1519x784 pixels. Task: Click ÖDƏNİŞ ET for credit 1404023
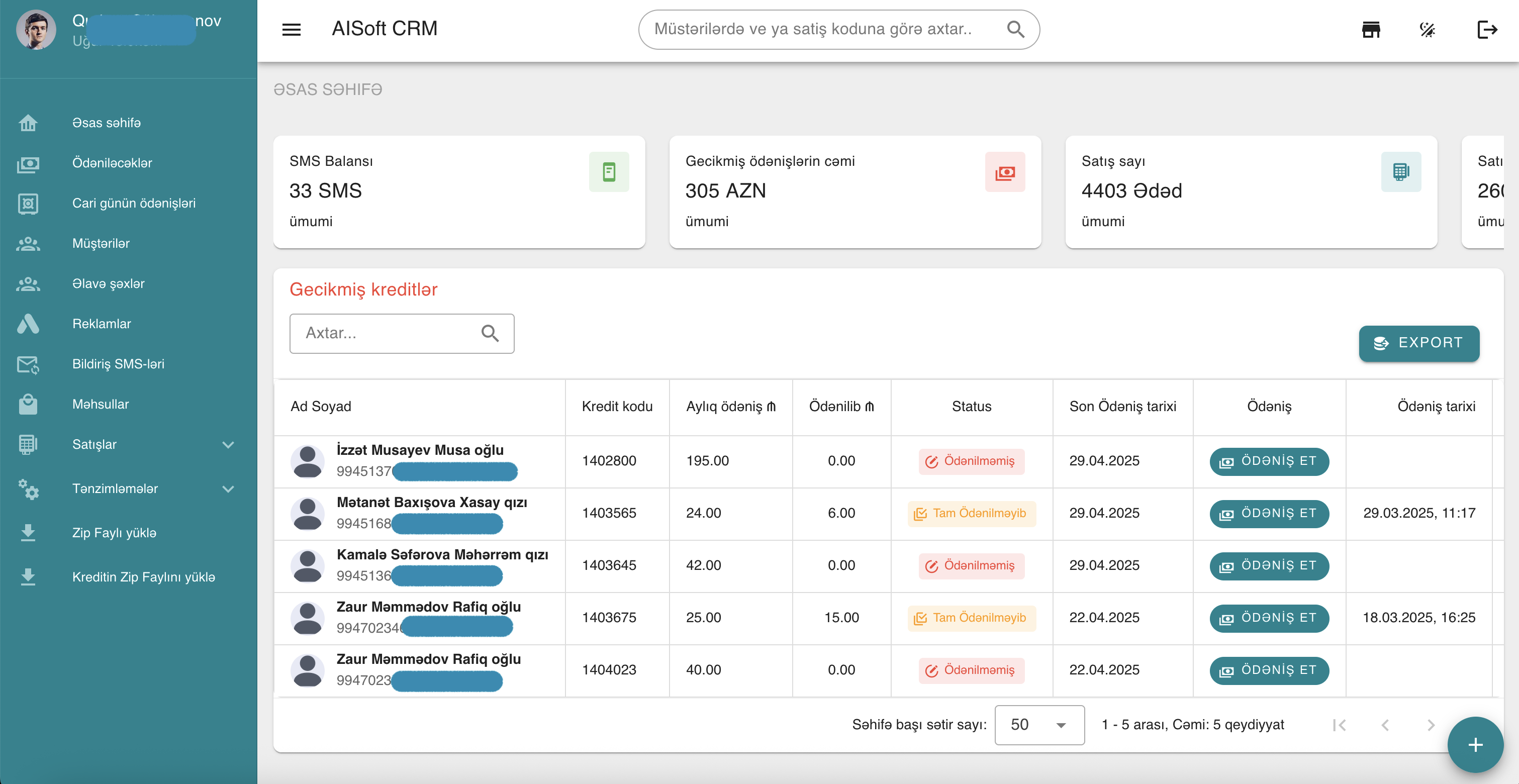point(1269,670)
